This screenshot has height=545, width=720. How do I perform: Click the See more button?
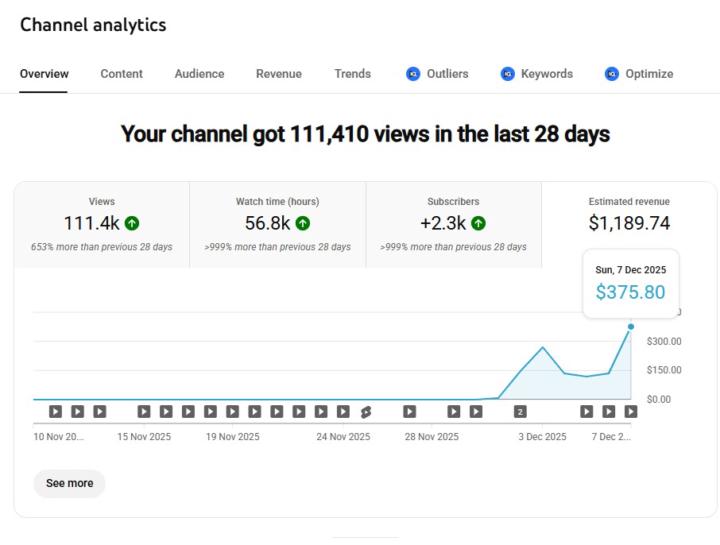click(69, 483)
